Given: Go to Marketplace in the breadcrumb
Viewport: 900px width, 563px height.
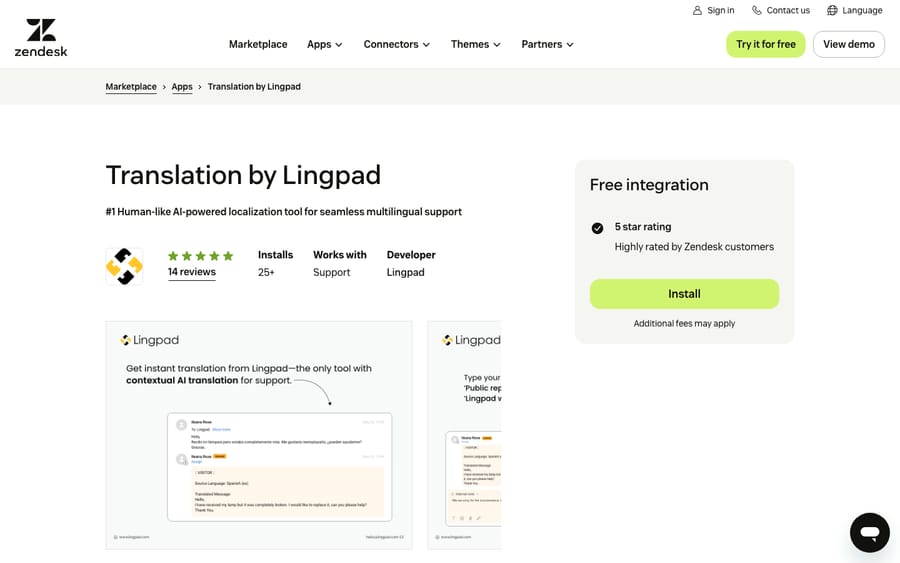Looking at the screenshot, I should [x=131, y=87].
